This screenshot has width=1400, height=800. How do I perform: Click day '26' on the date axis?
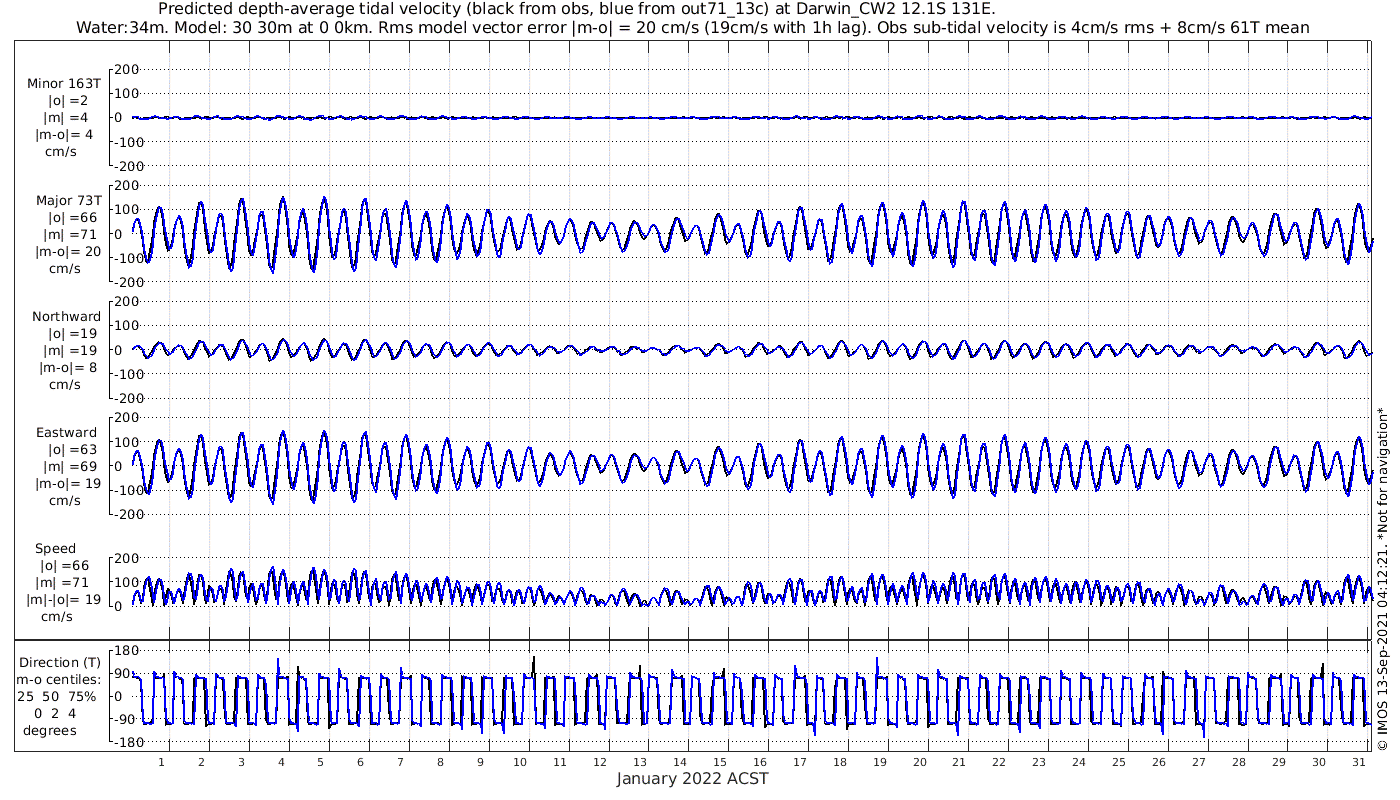[1159, 762]
